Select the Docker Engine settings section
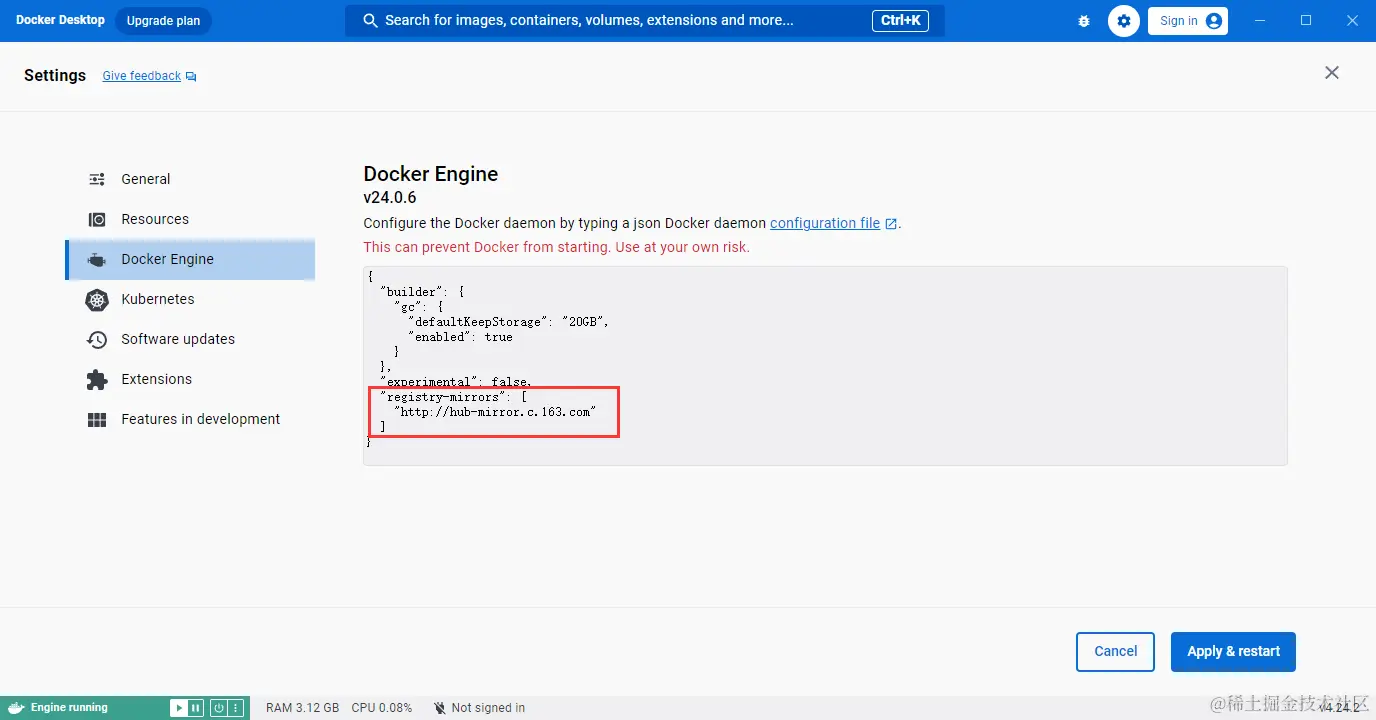This screenshot has height=720, width=1376. [x=190, y=259]
